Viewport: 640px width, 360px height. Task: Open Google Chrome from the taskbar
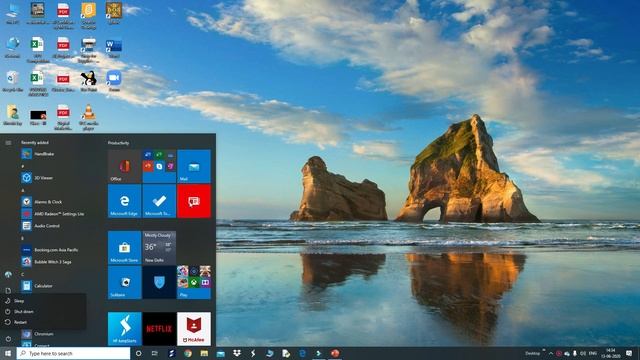coord(188,353)
